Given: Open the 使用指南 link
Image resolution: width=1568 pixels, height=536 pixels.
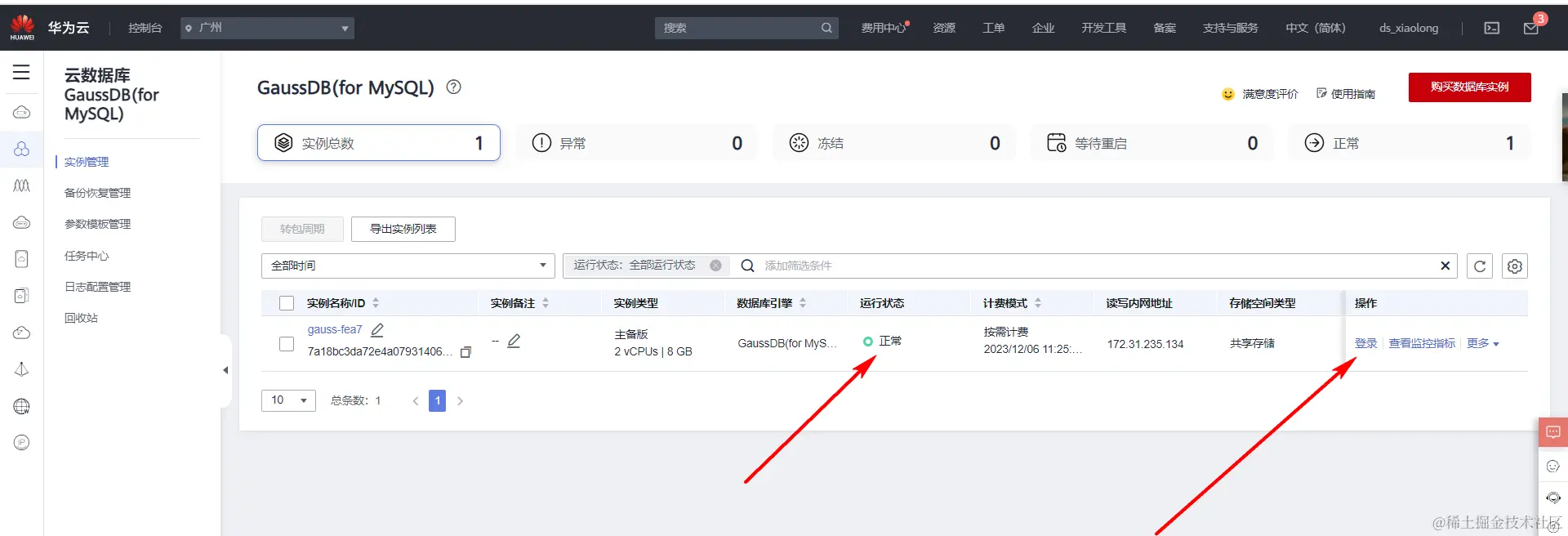Looking at the screenshot, I should tap(1346, 94).
